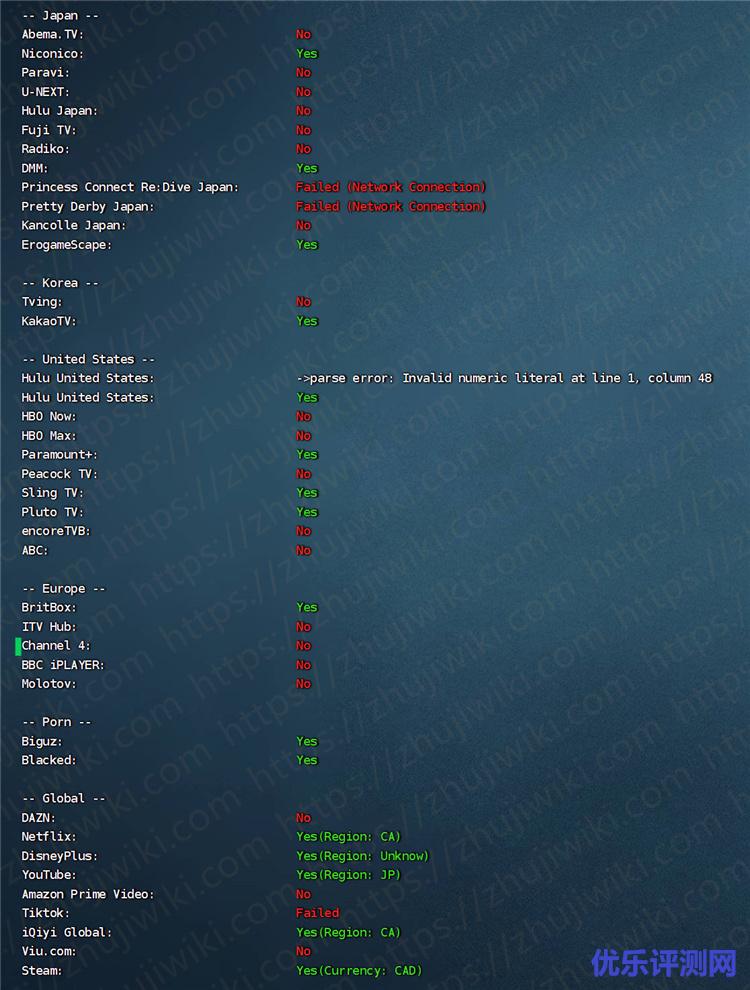750x990 pixels.
Task: Click the 'Pretty Derby Japan:' label
Action: [88, 206]
